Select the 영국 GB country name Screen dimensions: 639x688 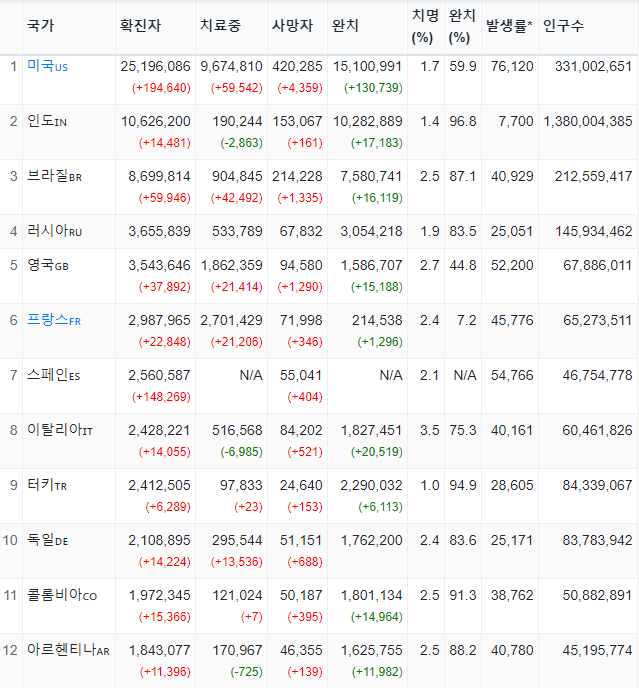tap(48, 265)
